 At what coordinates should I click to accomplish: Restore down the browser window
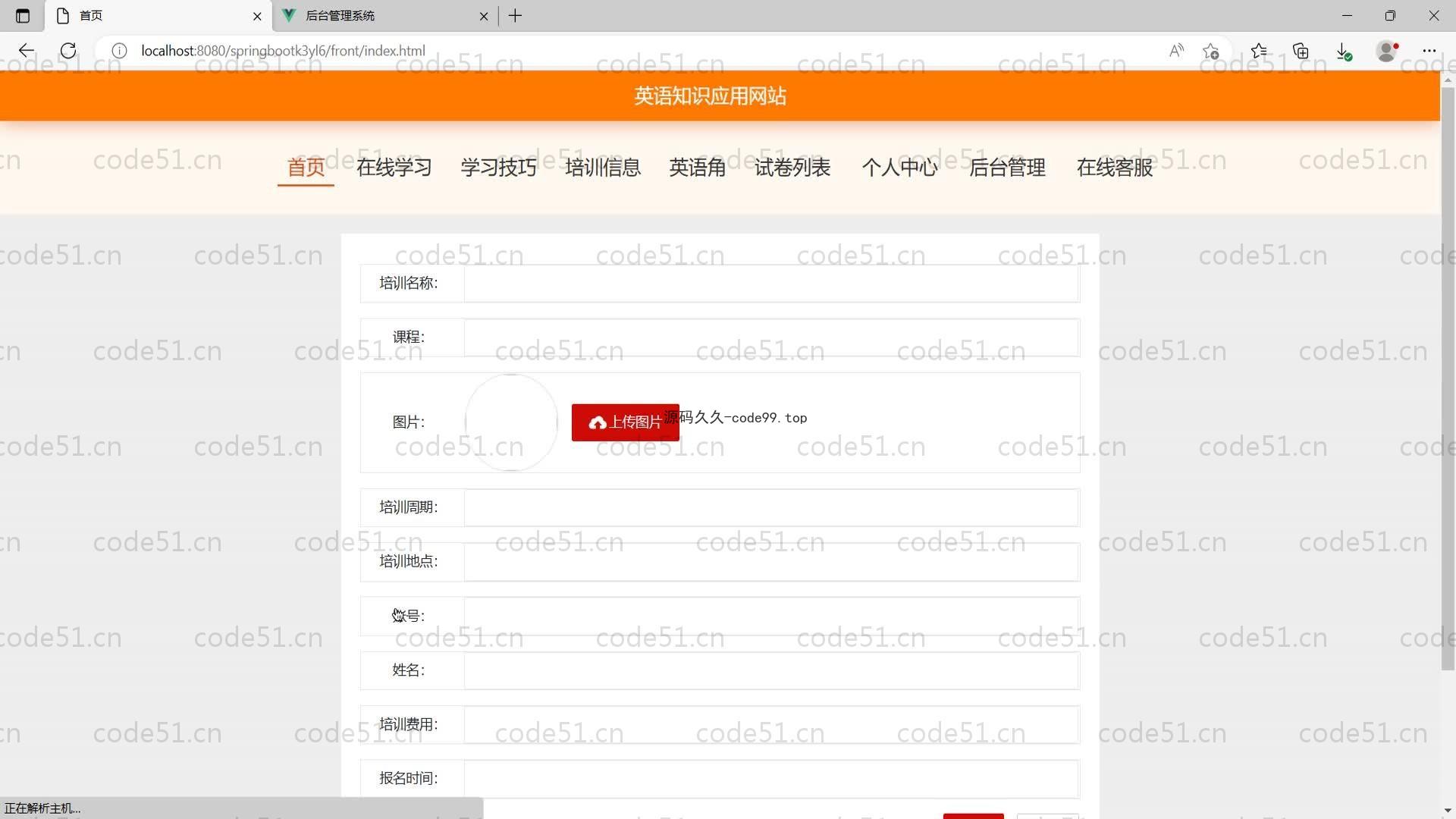pyautogui.click(x=1390, y=15)
